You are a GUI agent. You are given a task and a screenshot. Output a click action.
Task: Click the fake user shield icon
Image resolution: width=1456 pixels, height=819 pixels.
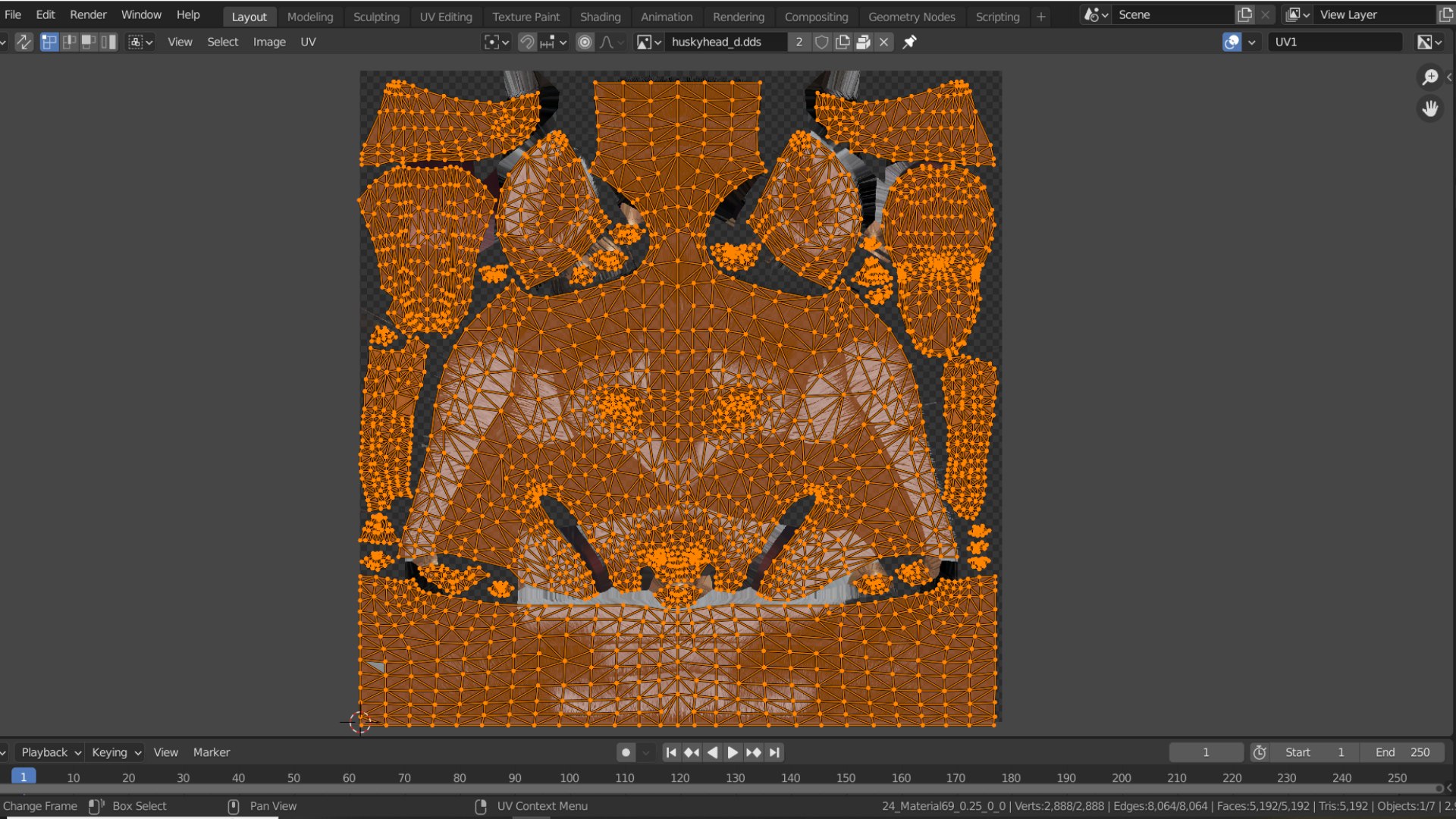(x=821, y=42)
